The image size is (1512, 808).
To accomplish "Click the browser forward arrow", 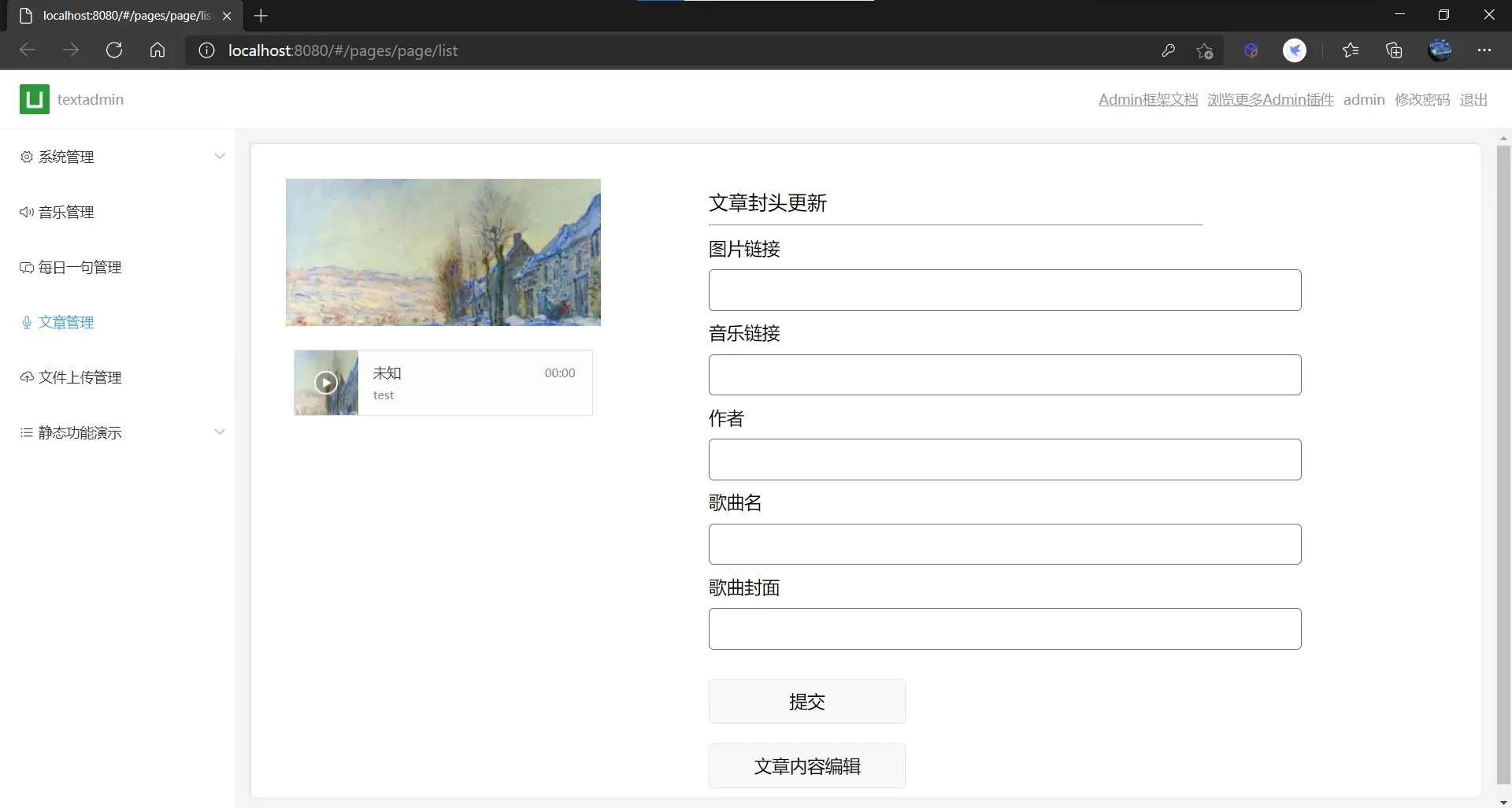I will [x=71, y=50].
